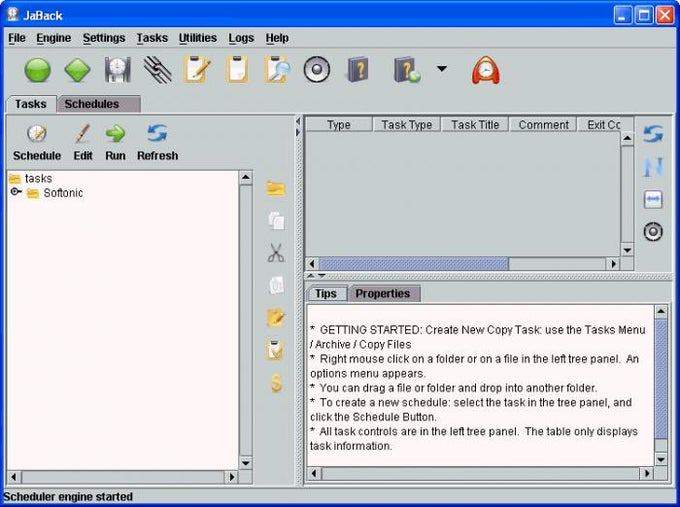Switch to the Properties tab

point(383,294)
